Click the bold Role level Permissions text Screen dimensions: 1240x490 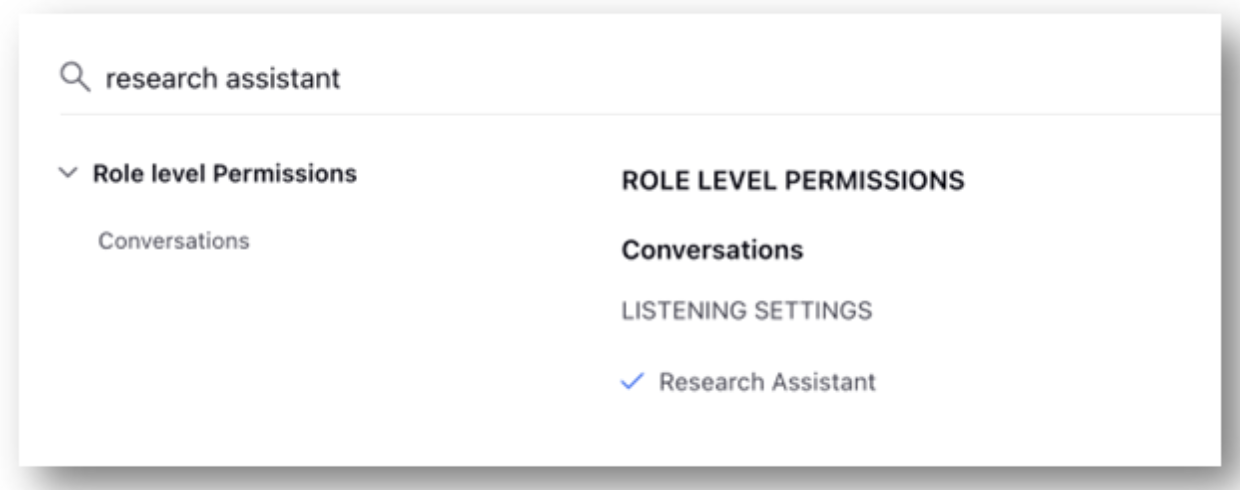point(224,173)
